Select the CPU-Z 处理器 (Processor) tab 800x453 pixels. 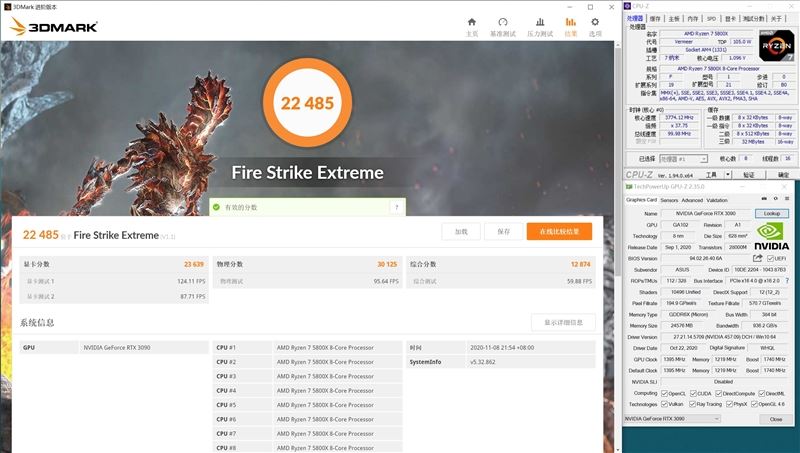pyautogui.click(x=635, y=18)
